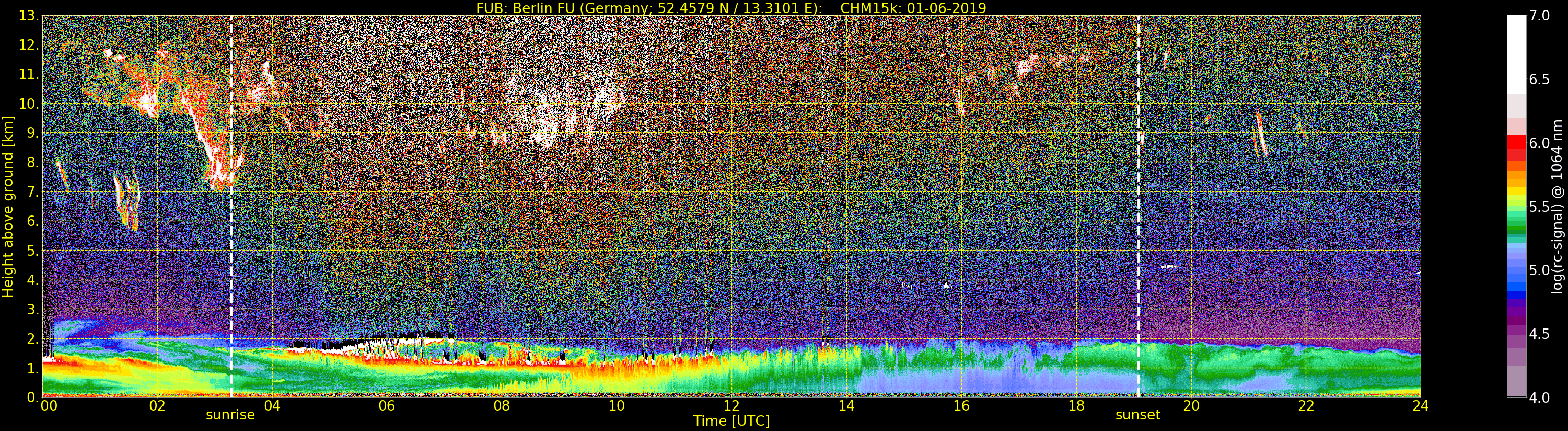
Task: Click the "00" tick on the time axis
Action: (48, 405)
